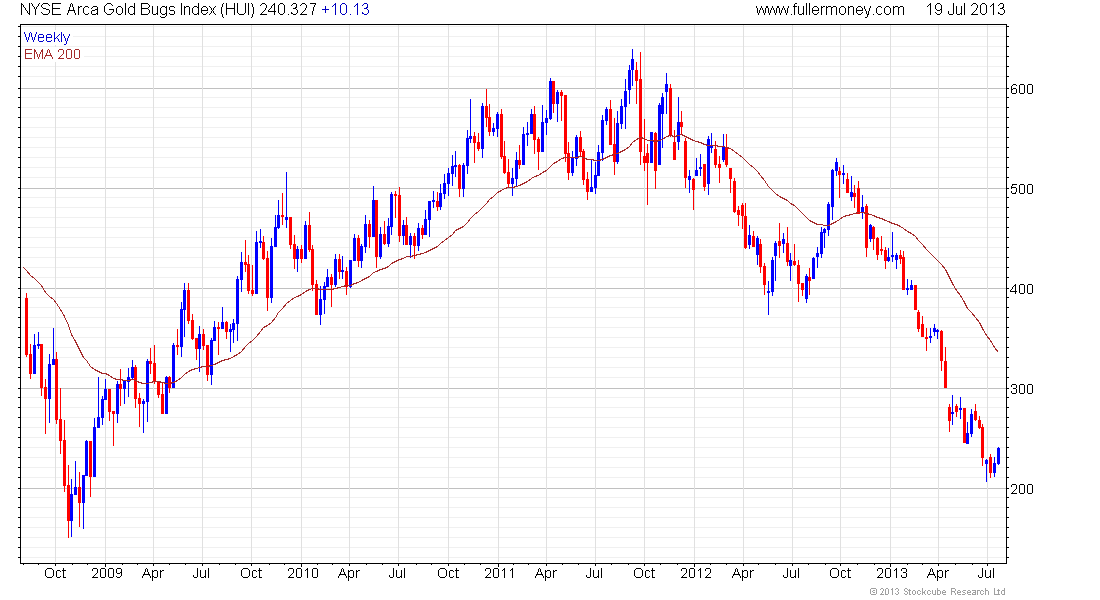Click the Stockcube Research Ltd copyright notice
Screen dimensions: 1100x600
[x=937, y=592]
